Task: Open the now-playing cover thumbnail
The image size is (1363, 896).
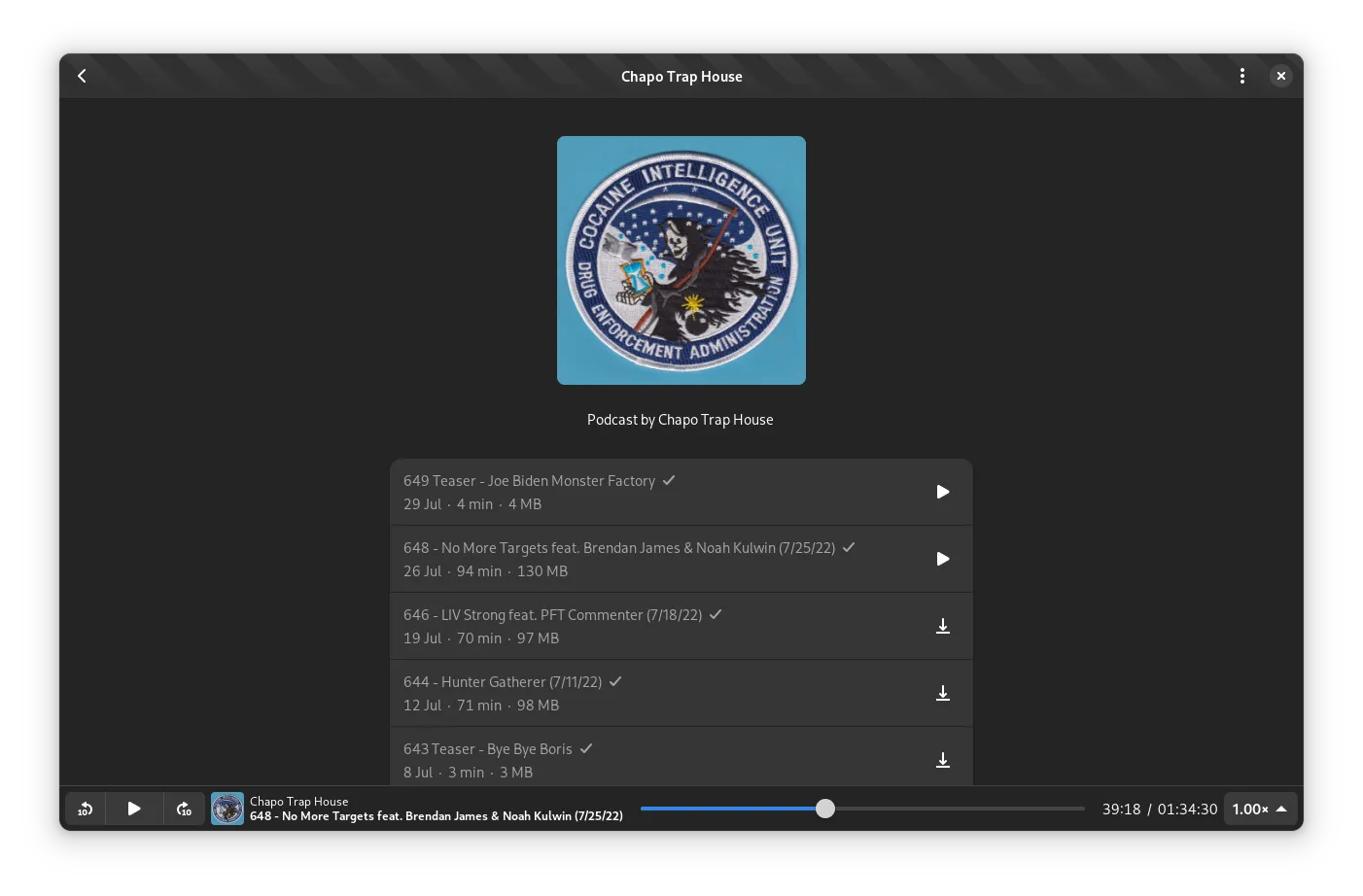Action: click(227, 809)
